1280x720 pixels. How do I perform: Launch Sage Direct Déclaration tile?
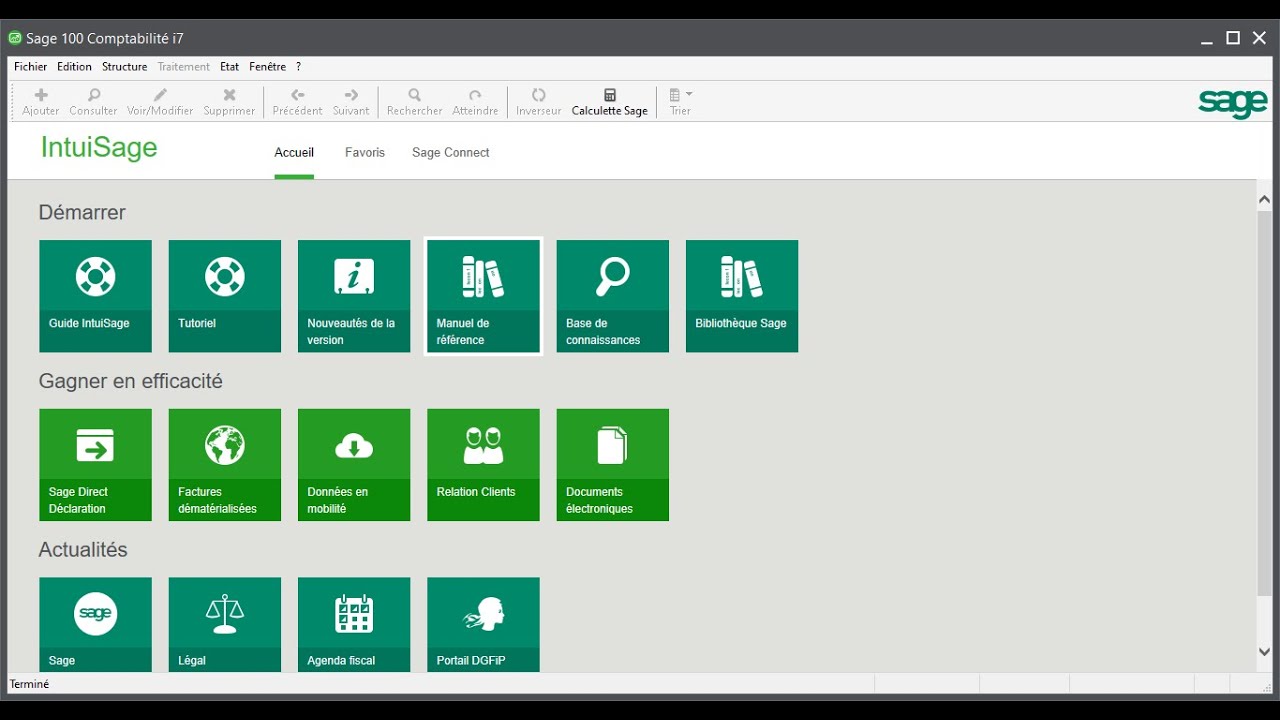[95, 464]
